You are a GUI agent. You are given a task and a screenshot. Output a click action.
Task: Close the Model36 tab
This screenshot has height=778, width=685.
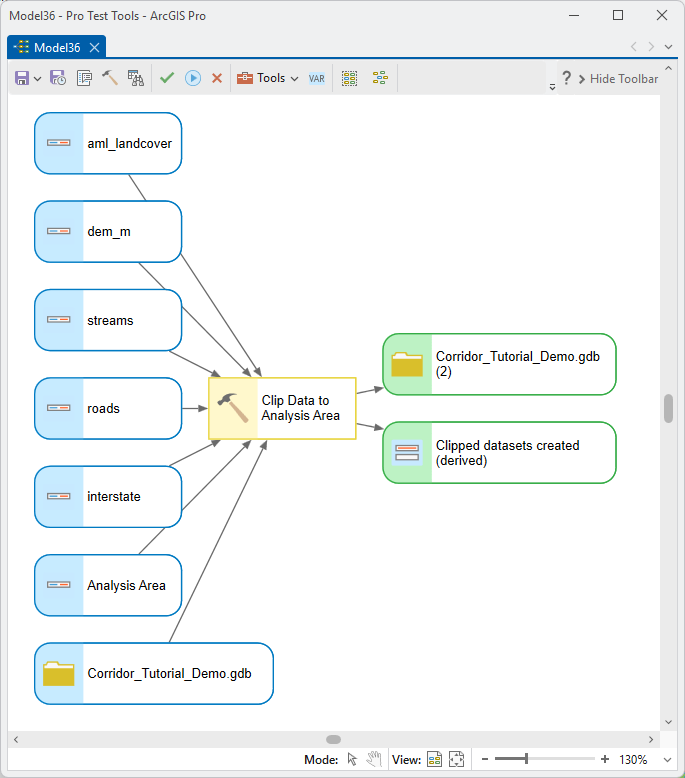pyautogui.click(x=94, y=48)
